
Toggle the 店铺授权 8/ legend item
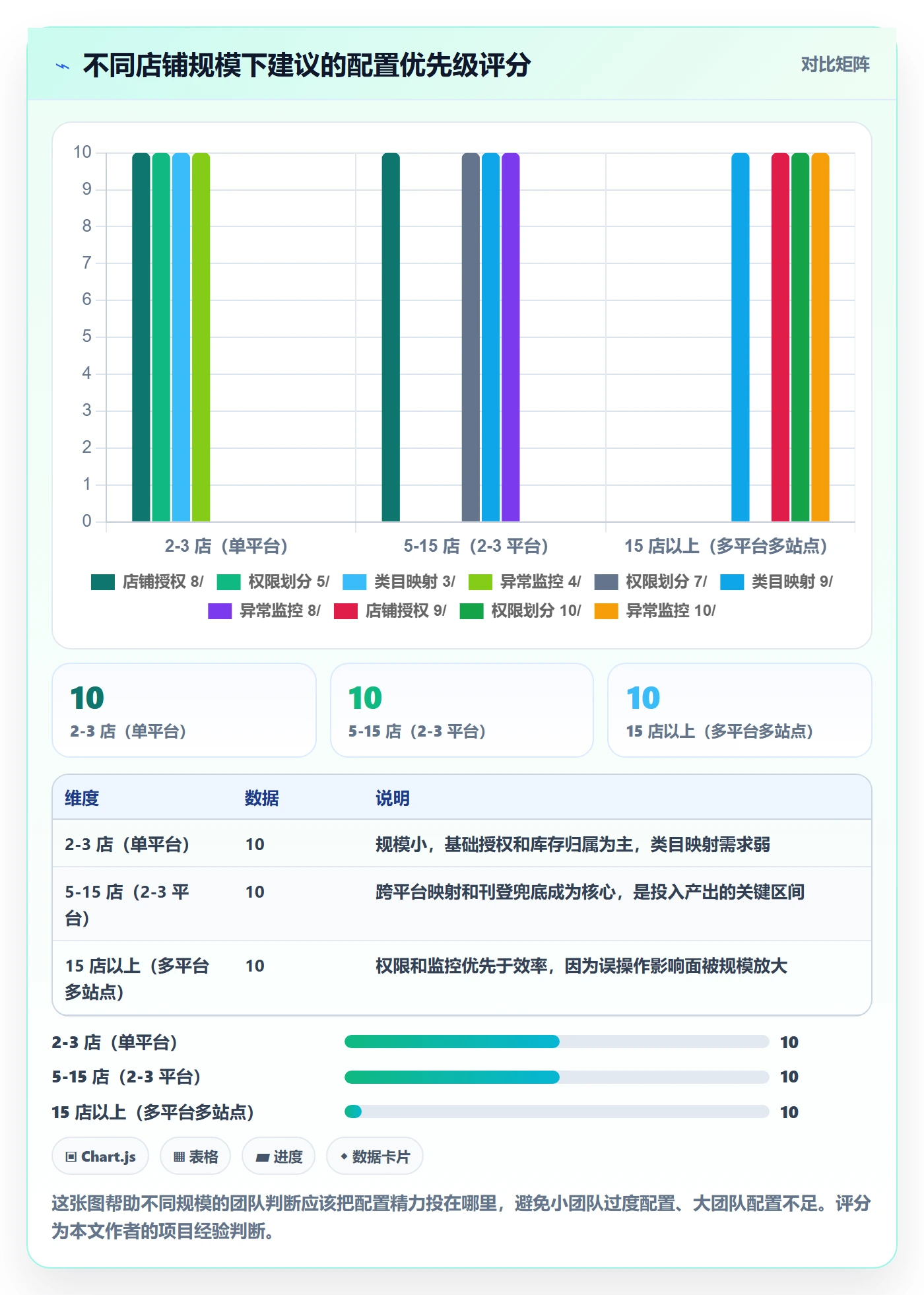[x=147, y=581]
